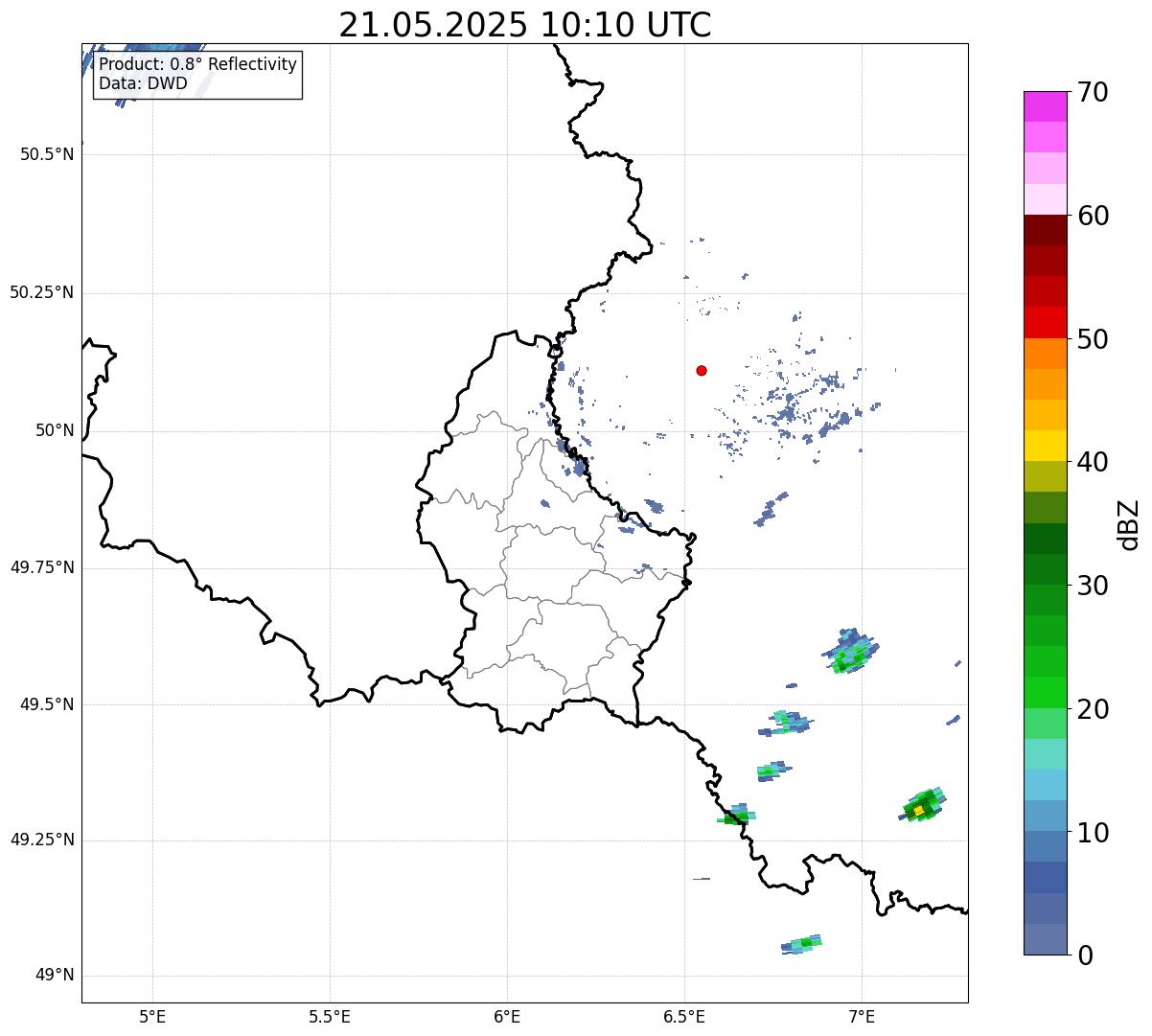This screenshot has height=1036, width=1152.
Task: Click the Data: DWD label
Action: (x=143, y=83)
